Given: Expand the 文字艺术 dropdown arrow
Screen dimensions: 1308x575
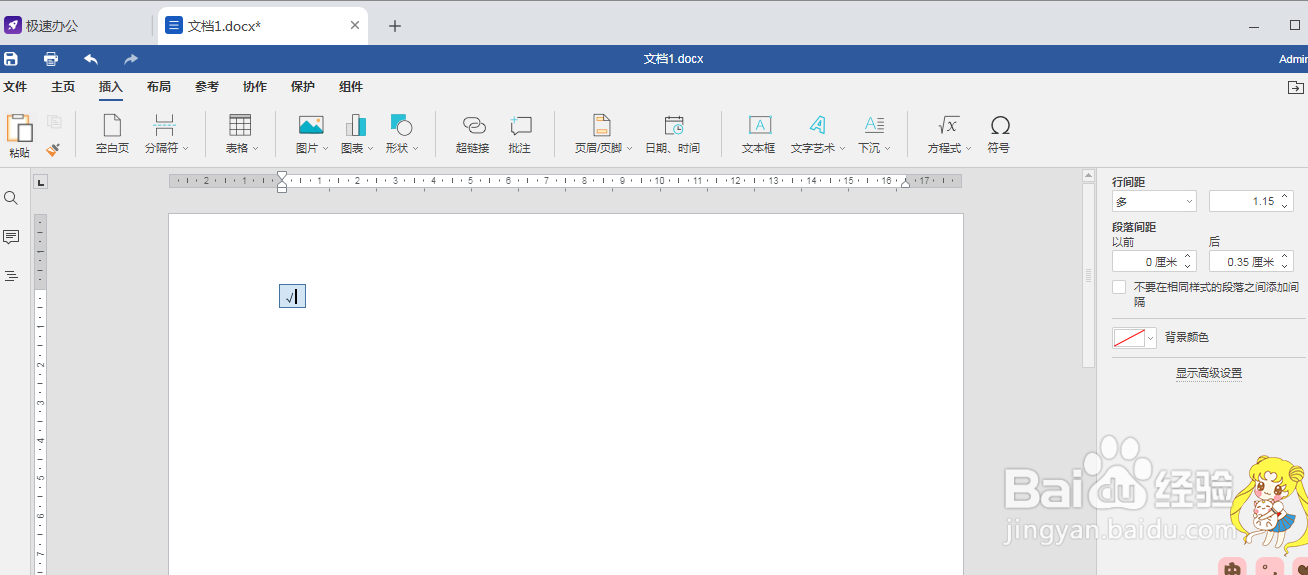Looking at the screenshot, I should (x=842, y=149).
